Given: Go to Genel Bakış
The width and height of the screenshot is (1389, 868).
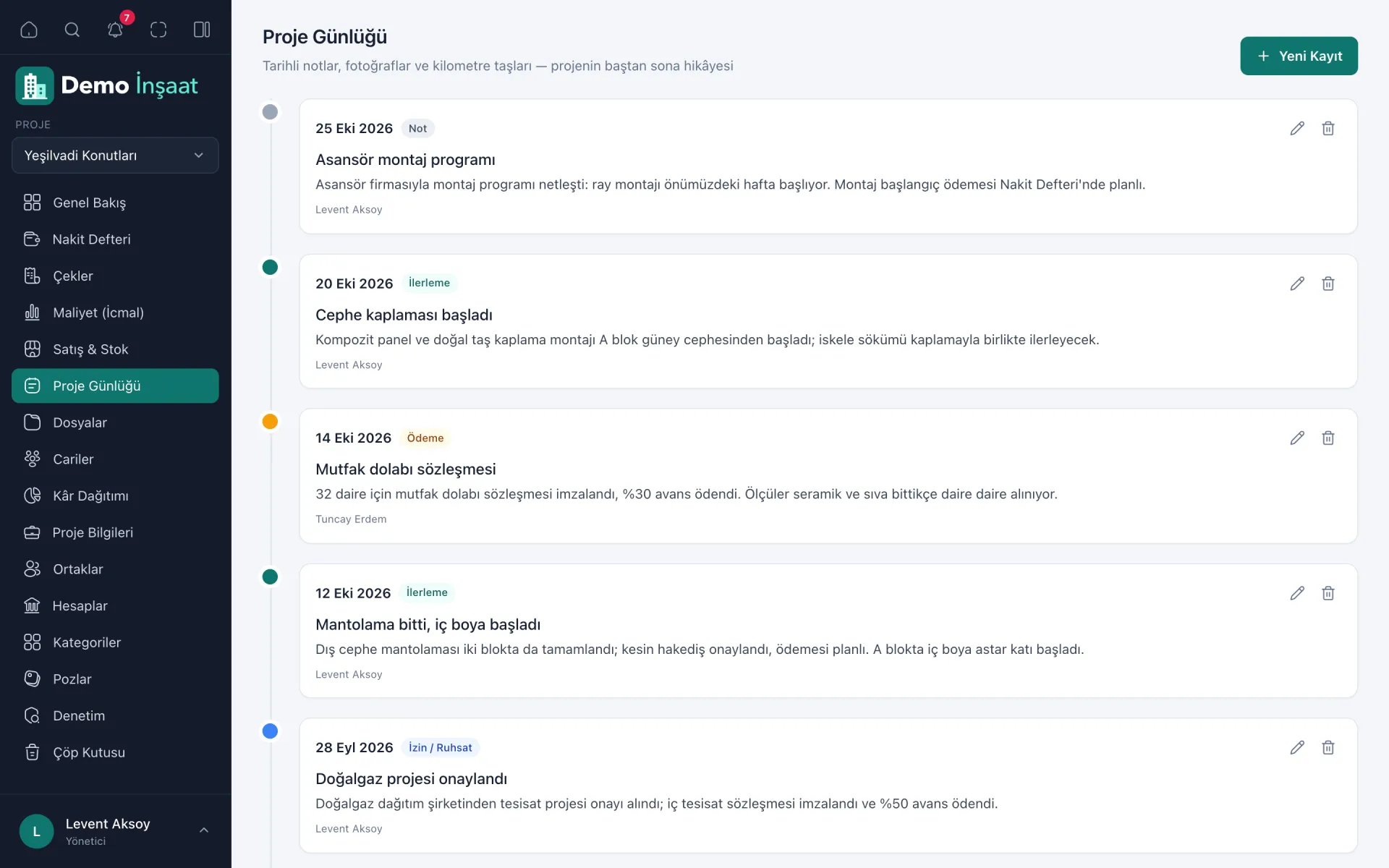Looking at the screenshot, I should pos(115,203).
